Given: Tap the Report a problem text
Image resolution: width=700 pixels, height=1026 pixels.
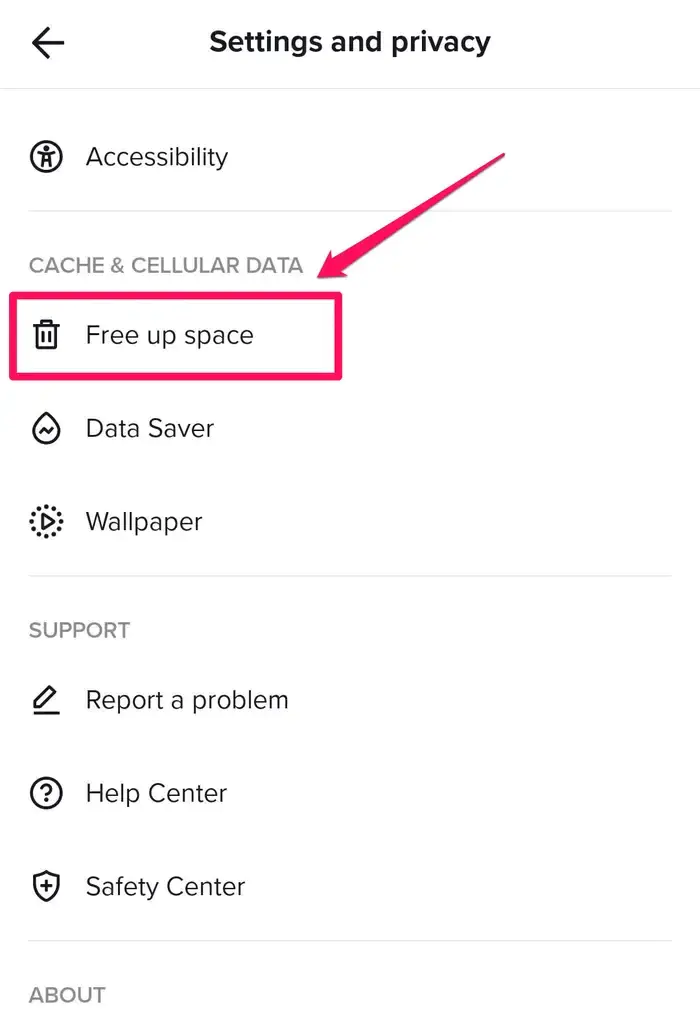Looking at the screenshot, I should (x=187, y=700).
